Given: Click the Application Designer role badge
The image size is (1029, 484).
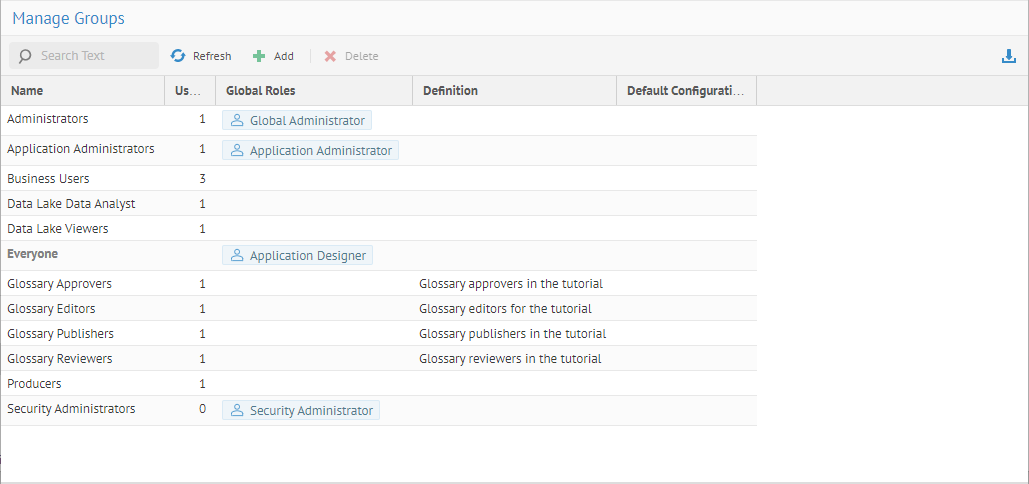Looking at the screenshot, I should click(x=297, y=255).
